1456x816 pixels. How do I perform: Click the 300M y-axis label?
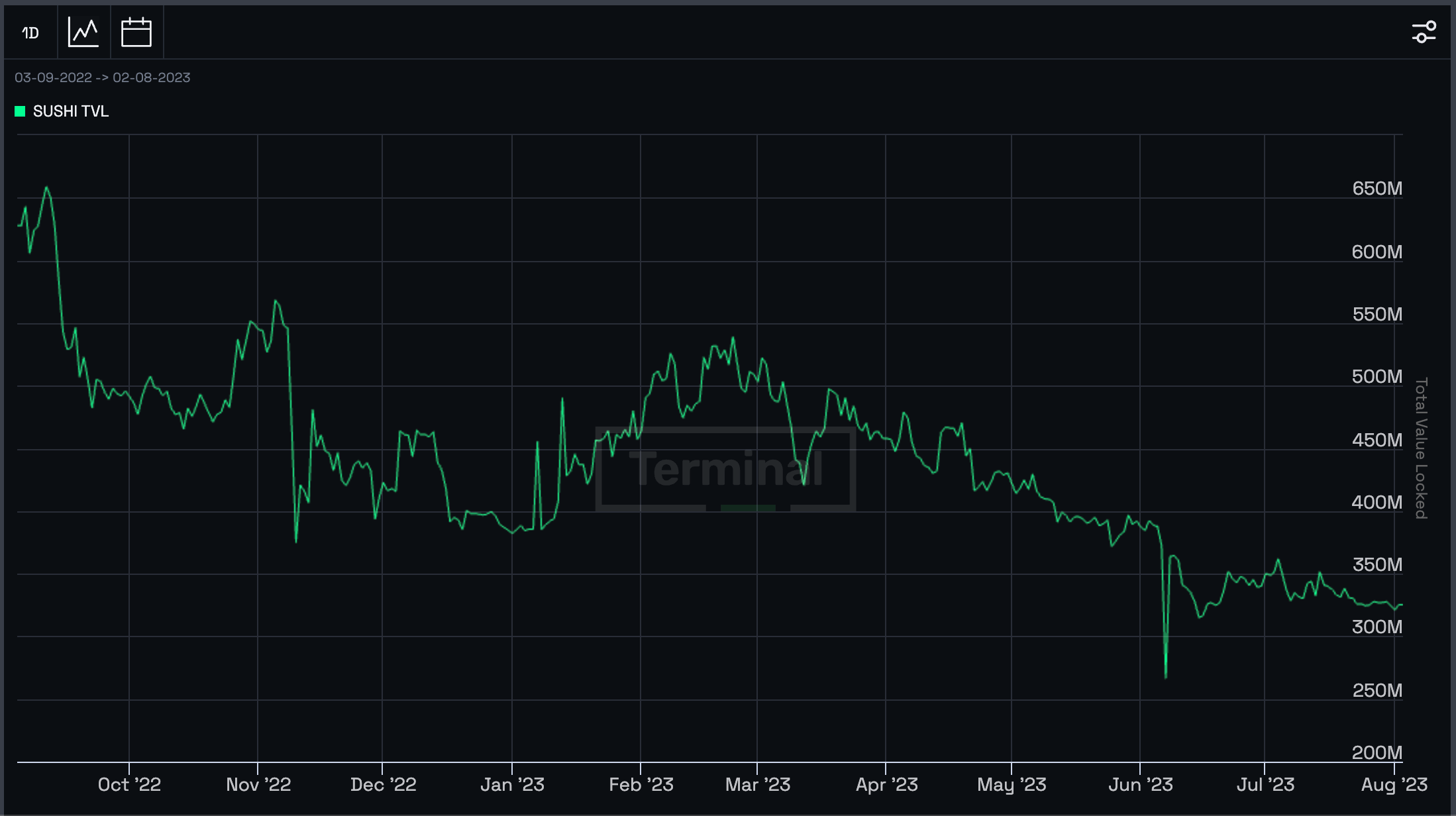tap(1377, 627)
